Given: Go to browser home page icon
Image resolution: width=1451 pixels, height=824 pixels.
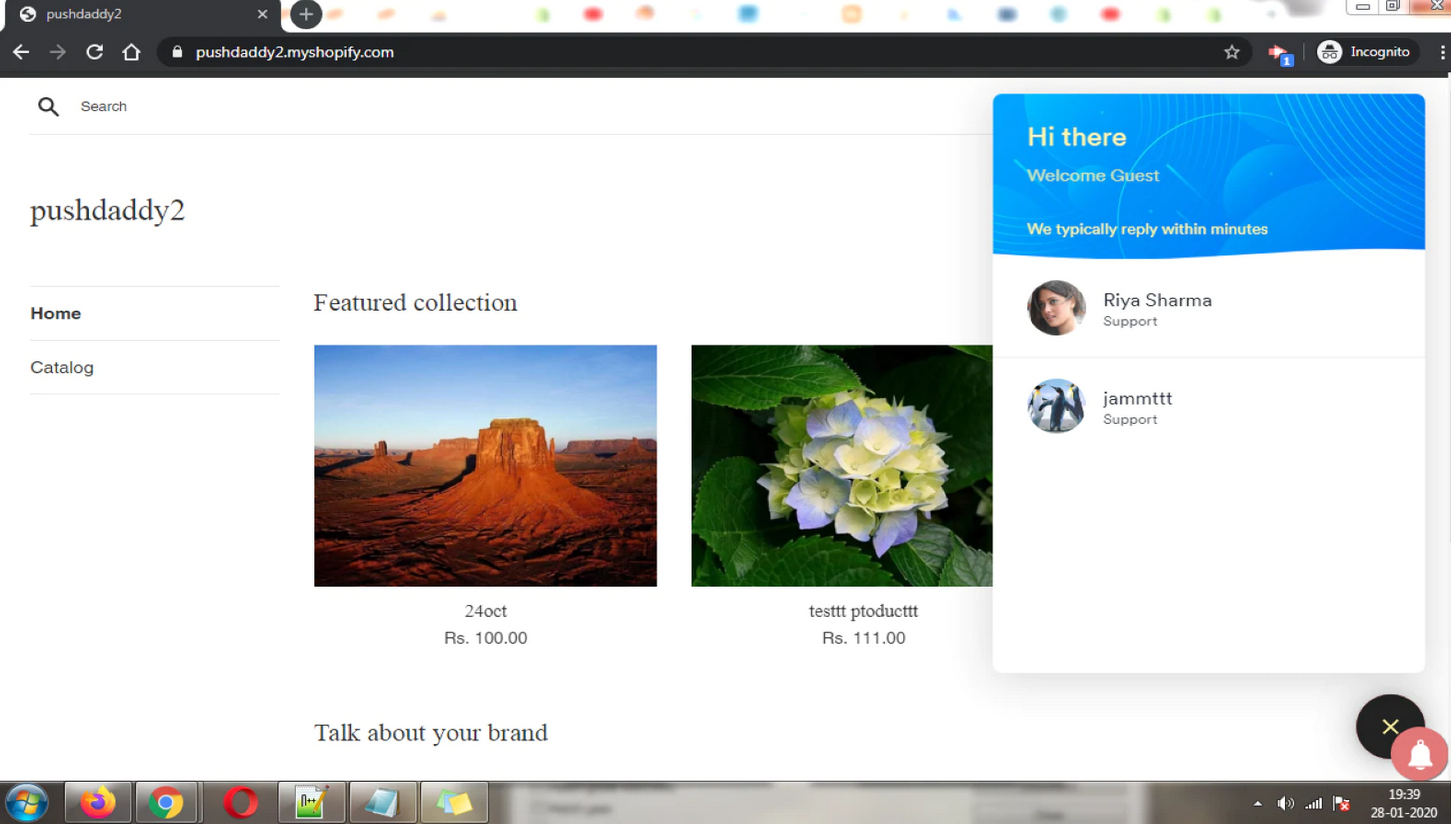Looking at the screenshot, I should click(x=131, y=52).
